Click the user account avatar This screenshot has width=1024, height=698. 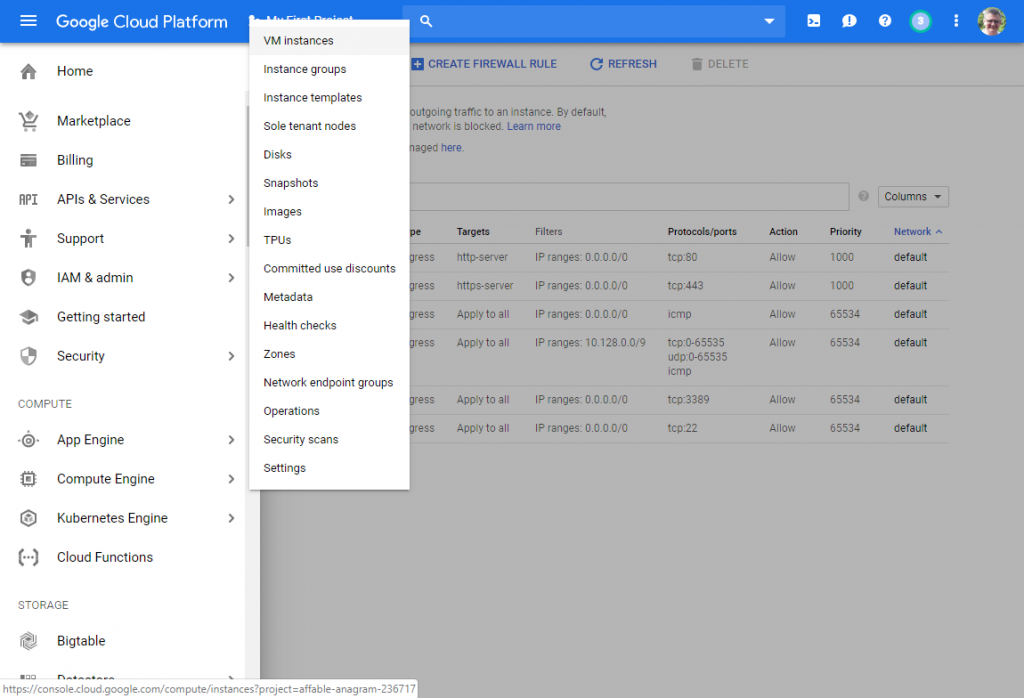point(991,21)
